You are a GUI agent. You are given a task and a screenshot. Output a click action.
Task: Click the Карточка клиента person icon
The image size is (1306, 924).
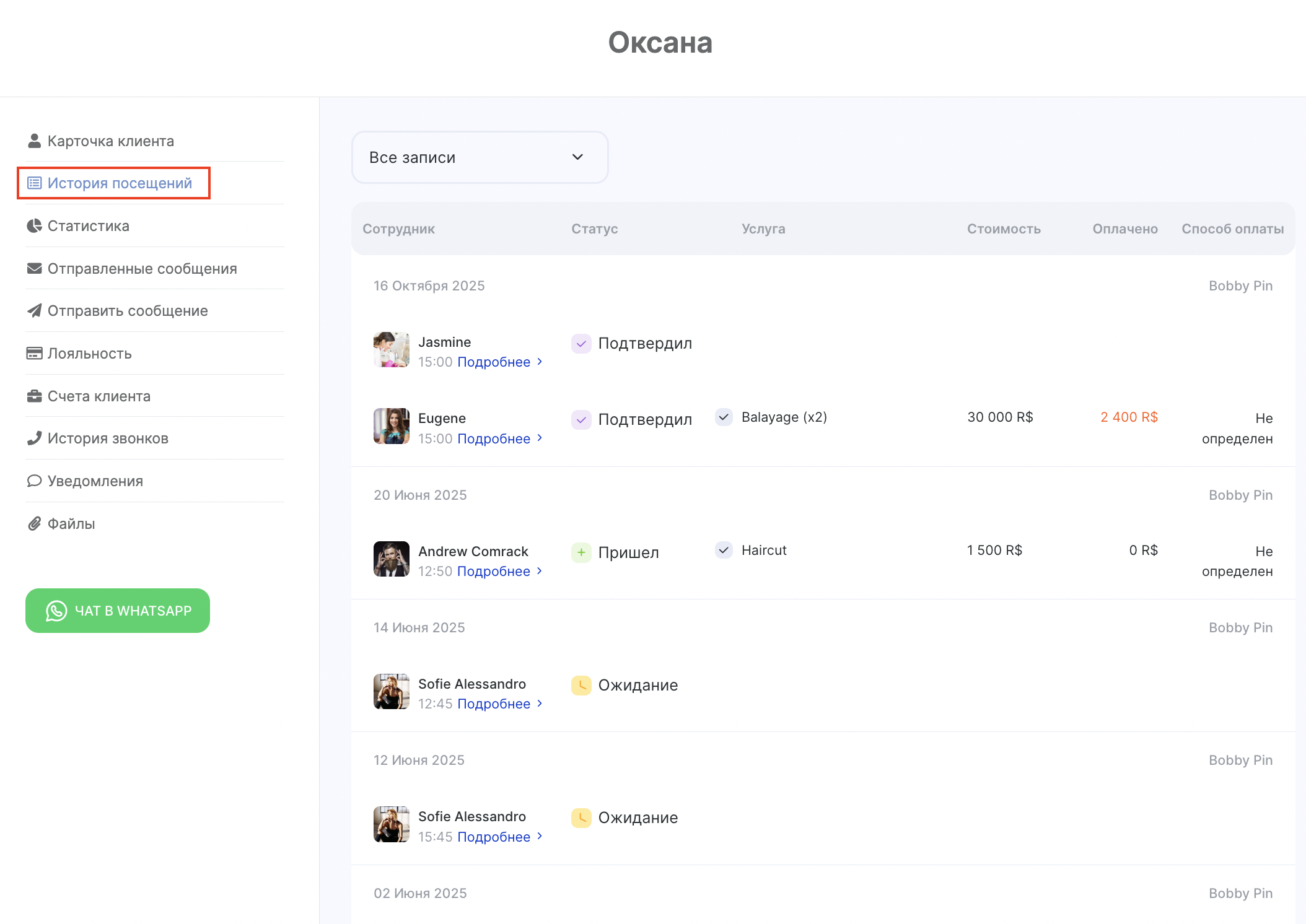(34, 141)
